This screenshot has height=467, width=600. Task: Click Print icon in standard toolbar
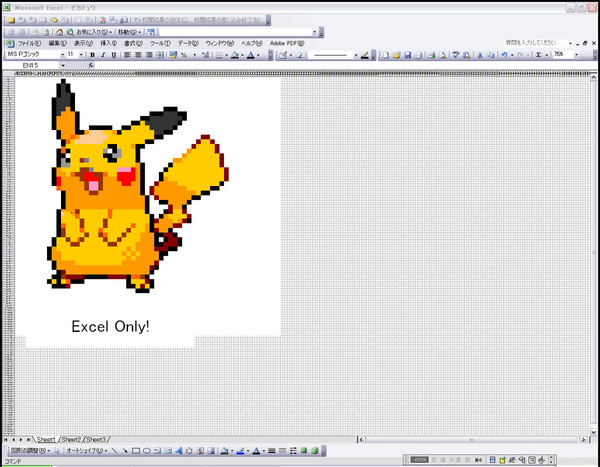431,55
